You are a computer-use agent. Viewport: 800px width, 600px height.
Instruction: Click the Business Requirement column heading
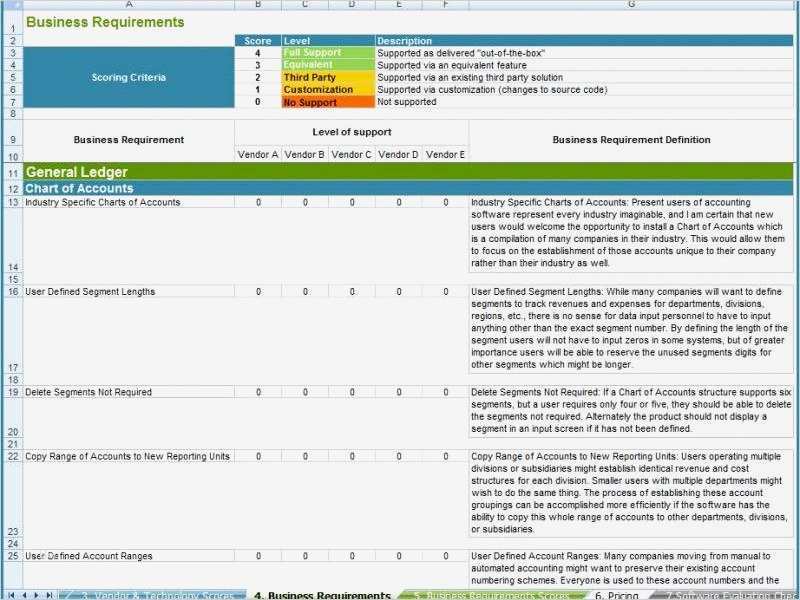pyautogui.click(x=129, y=140)
